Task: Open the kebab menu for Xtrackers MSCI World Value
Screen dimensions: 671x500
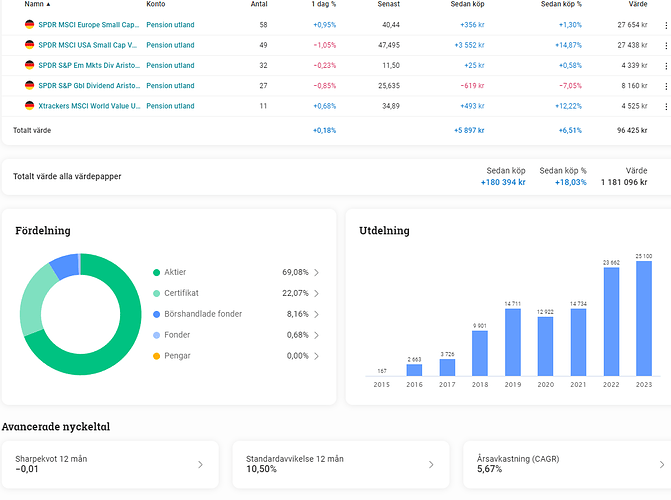Action: (666, 106)
